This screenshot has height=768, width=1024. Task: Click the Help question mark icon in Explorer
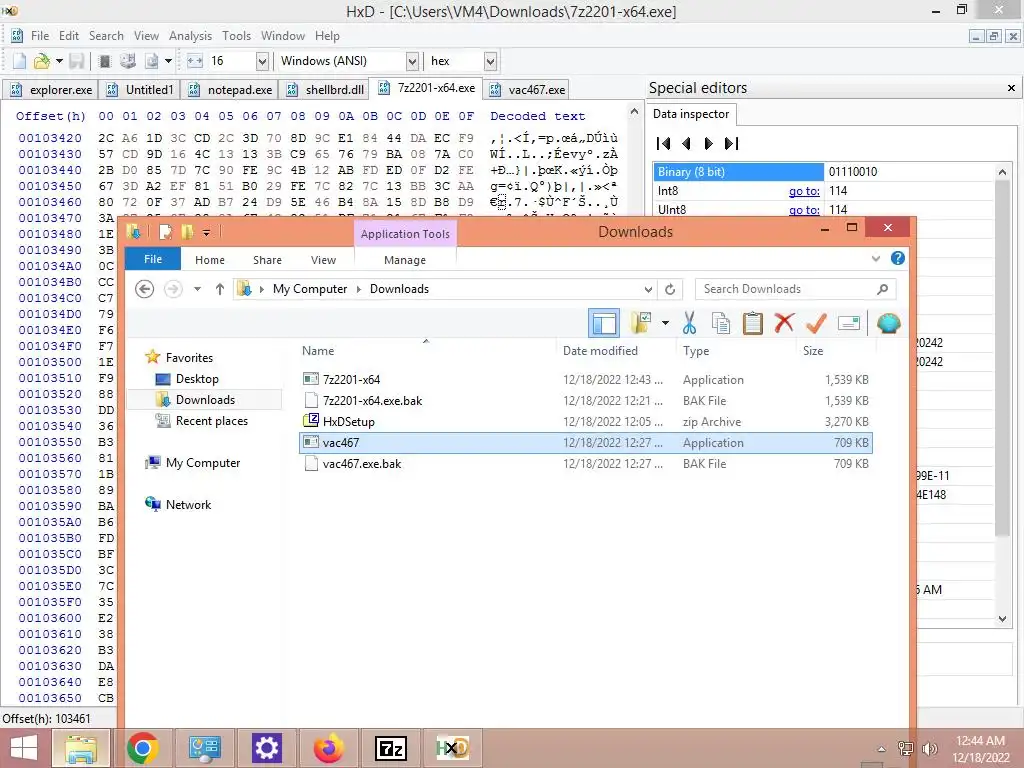898,259
